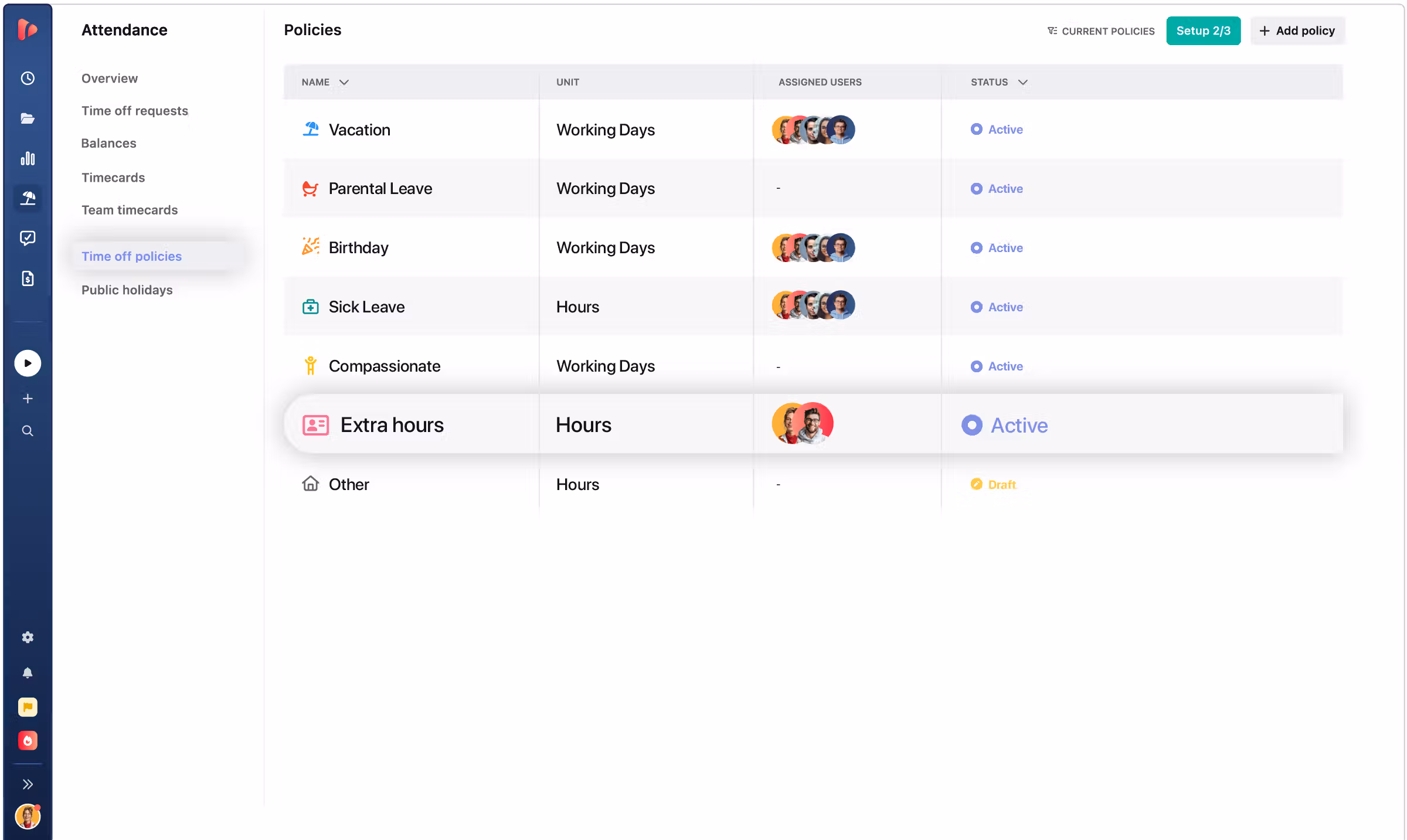The width and height of the screenshot is (1407, 840).
Task: Open the Other policy row
Action: point(813,484)
